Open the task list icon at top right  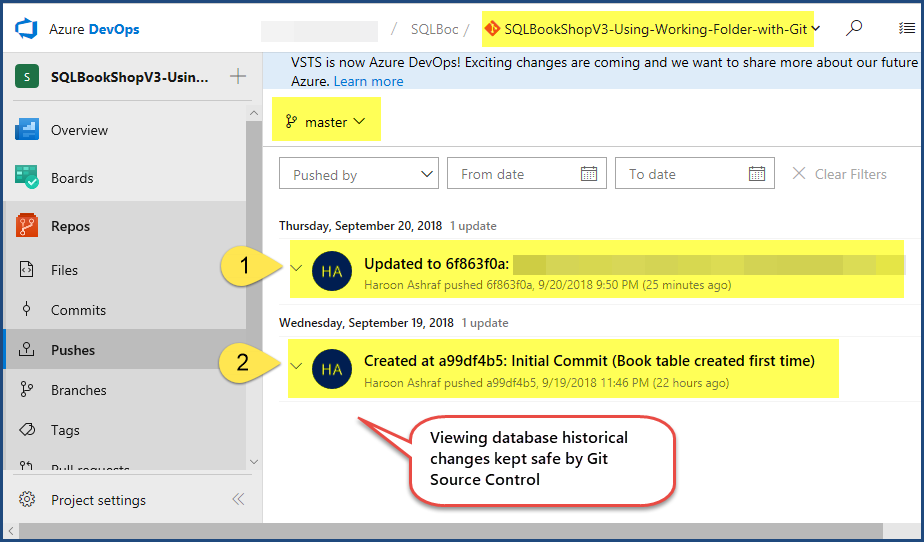point(906,28)
